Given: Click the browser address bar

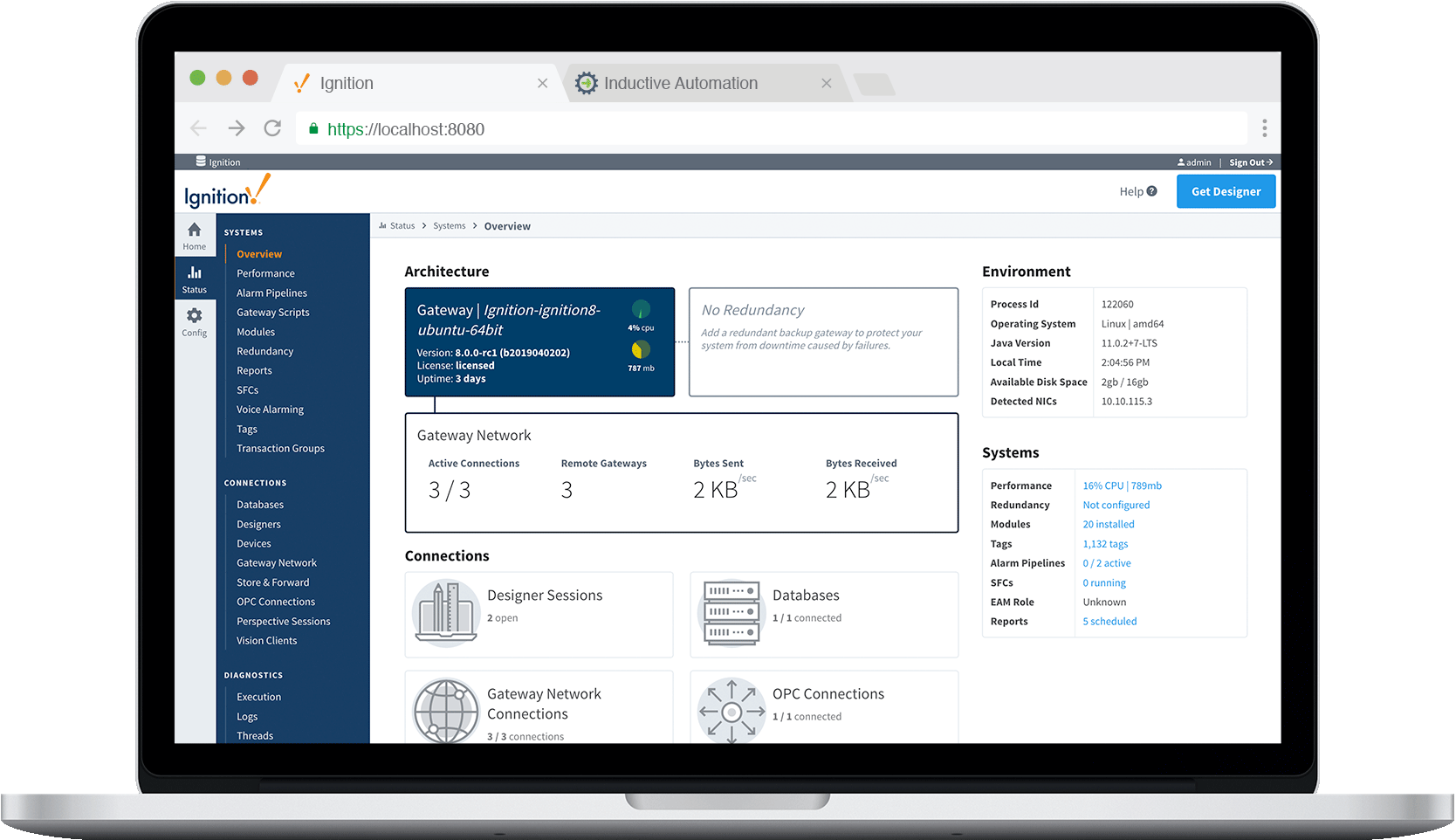Looking at the screenshot, I should point(768,129).
